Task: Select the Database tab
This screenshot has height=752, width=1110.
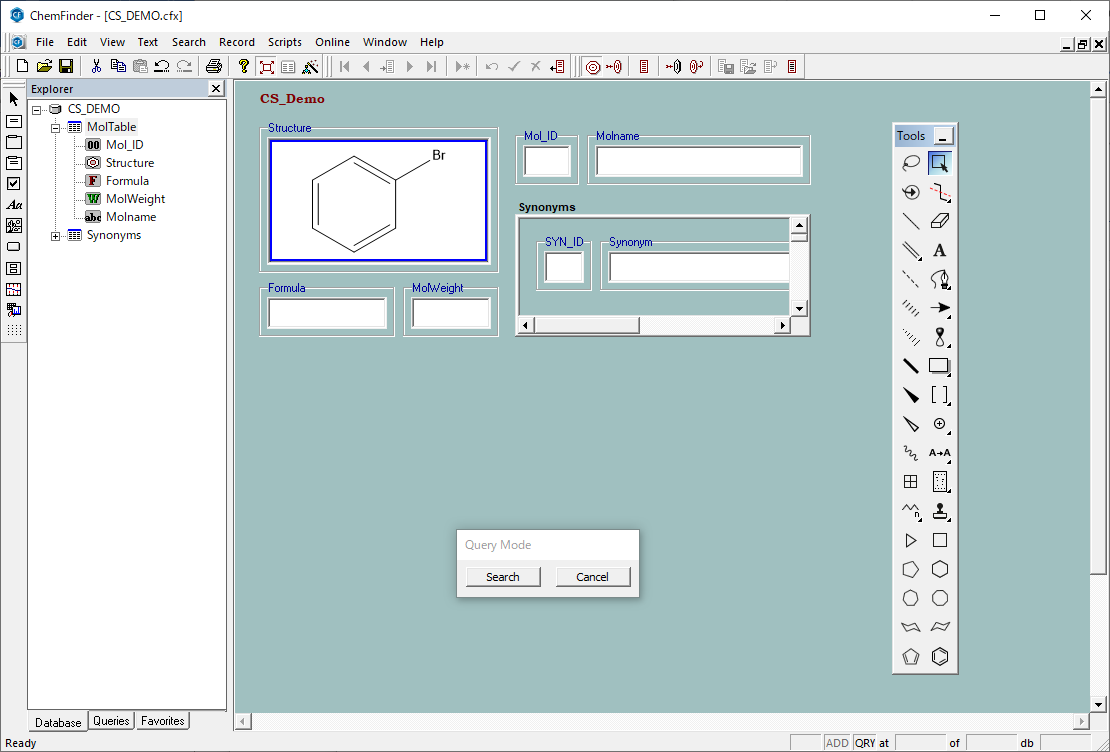Action: (x=58, y=722)
